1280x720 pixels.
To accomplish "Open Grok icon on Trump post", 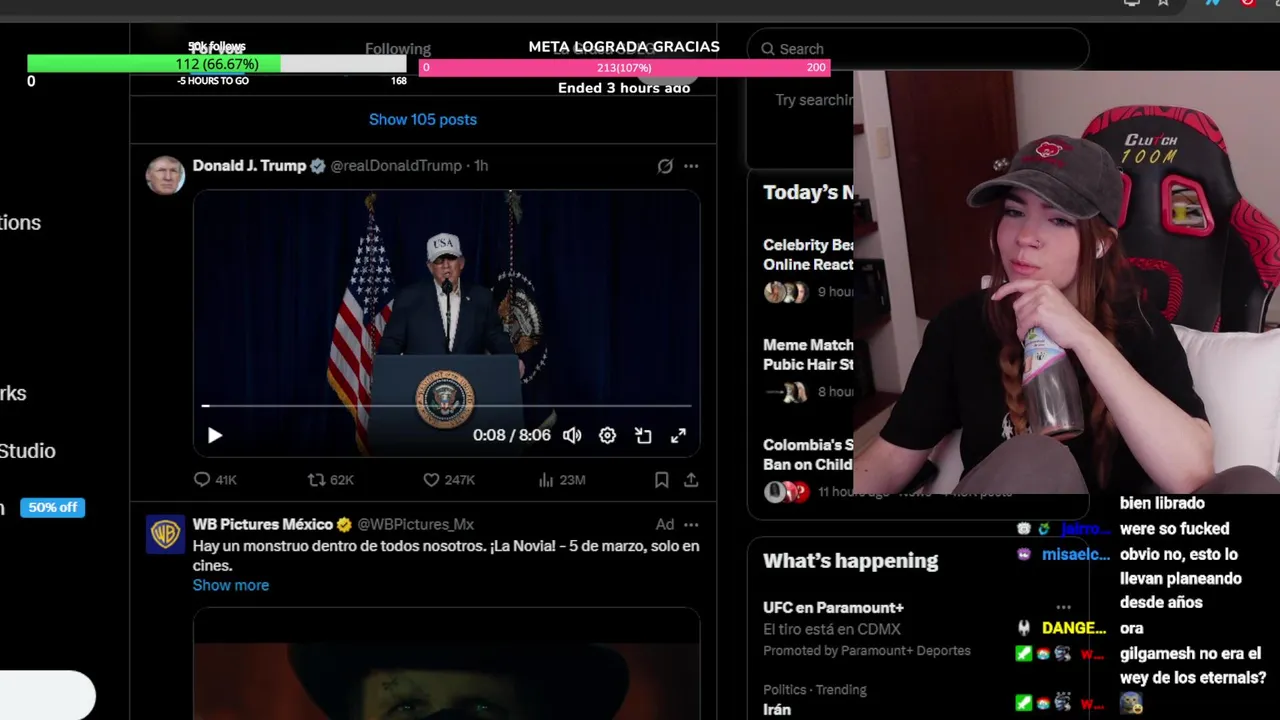I will (x=665, y=166).
